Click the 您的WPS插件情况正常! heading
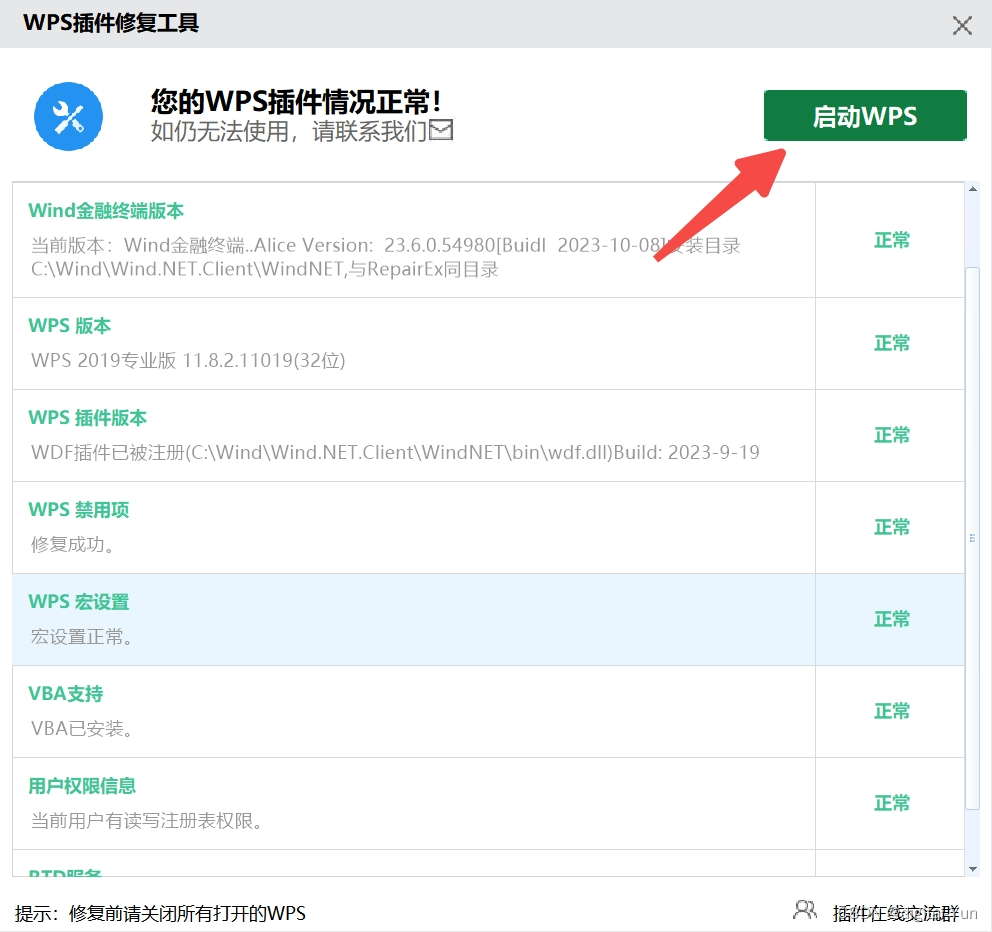Viewport: 992px width, 932px height. coord(295,101)
